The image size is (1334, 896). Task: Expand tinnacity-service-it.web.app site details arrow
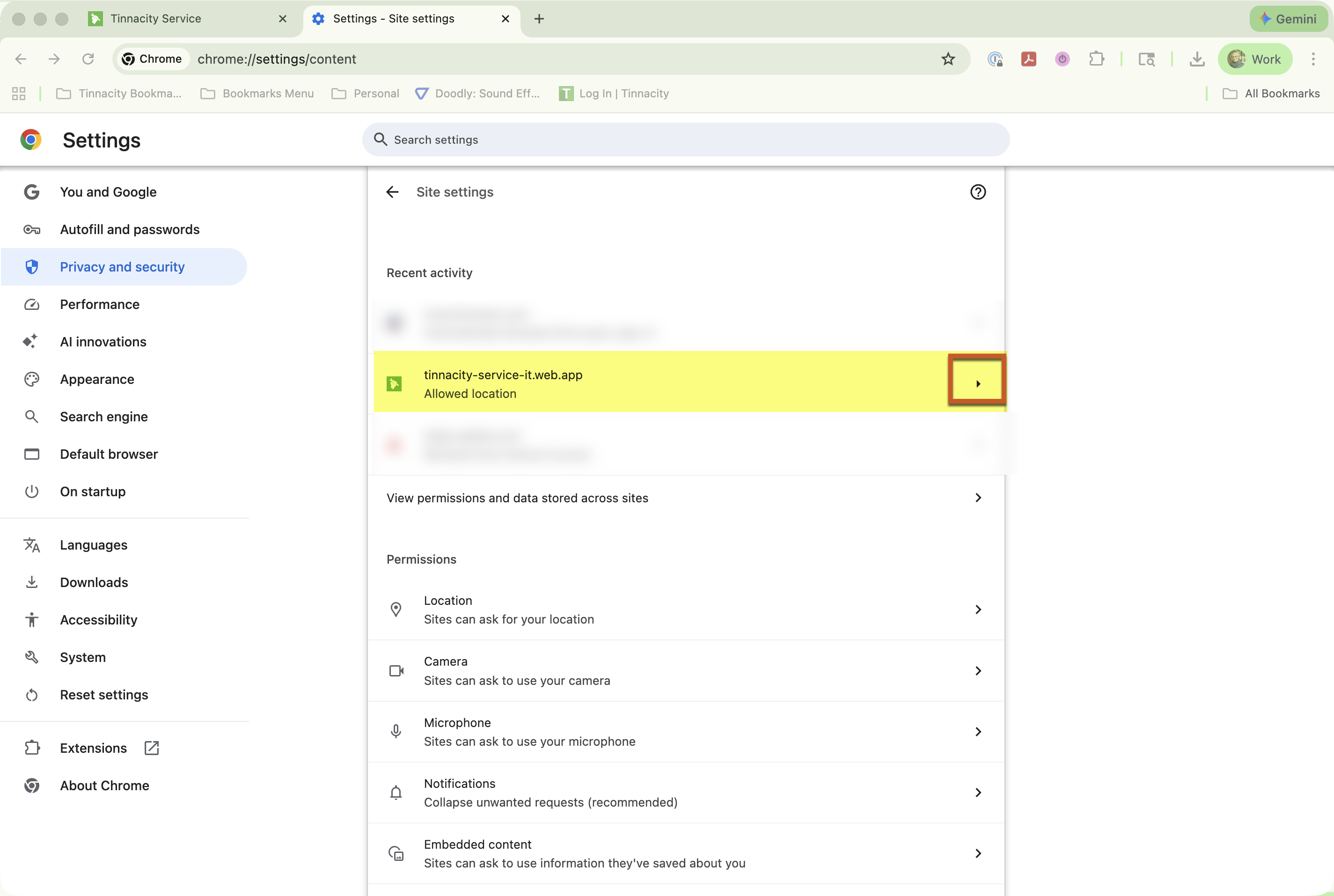(x=977, y=383)
